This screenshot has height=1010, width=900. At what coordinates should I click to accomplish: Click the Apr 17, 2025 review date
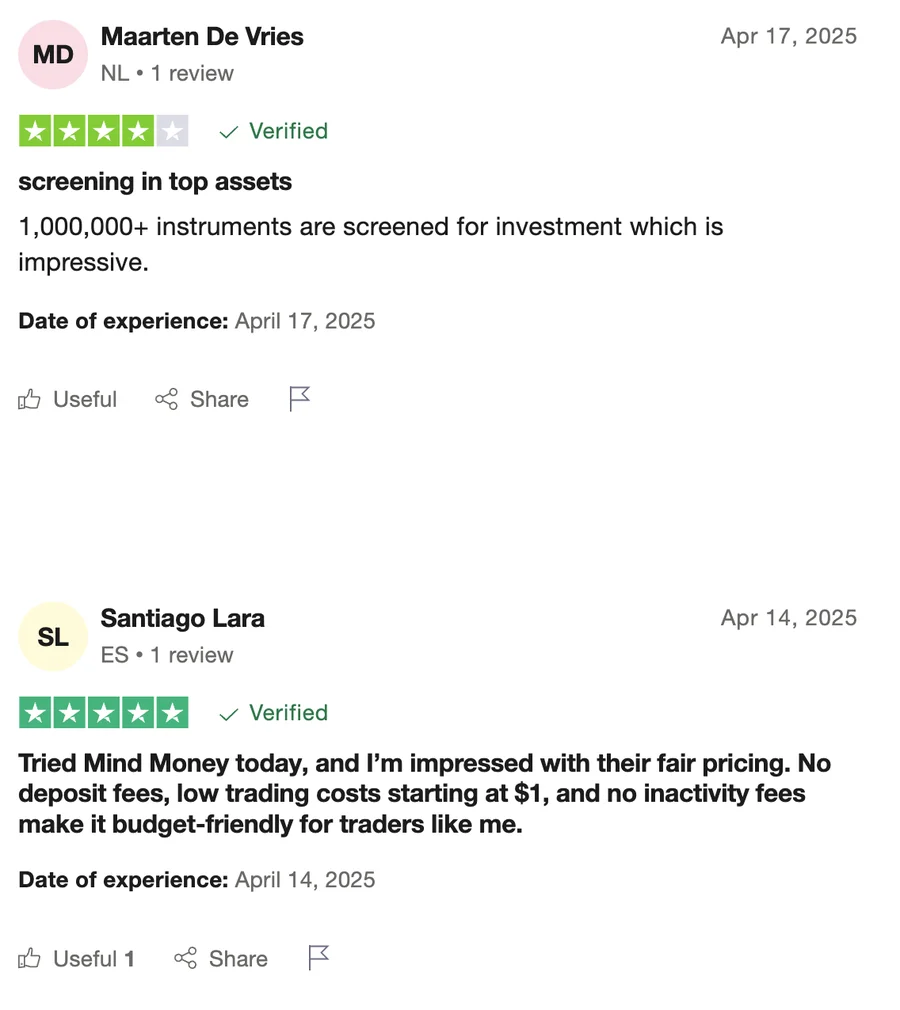788,36
